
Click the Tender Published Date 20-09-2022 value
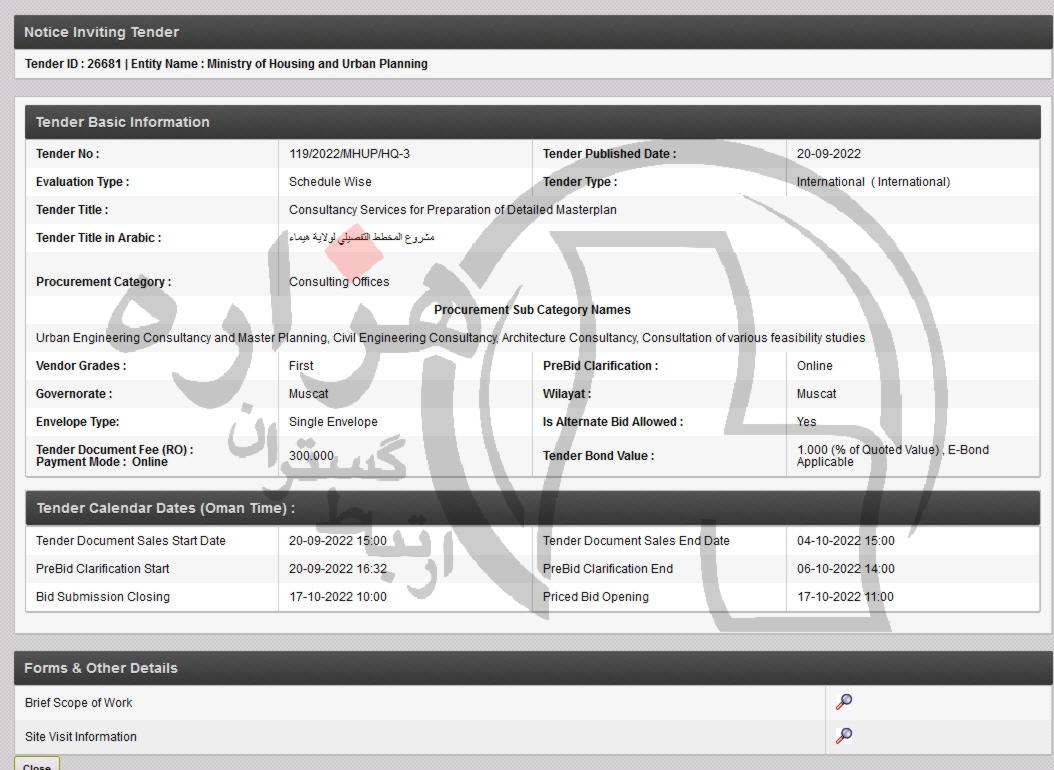coord(828,154)
